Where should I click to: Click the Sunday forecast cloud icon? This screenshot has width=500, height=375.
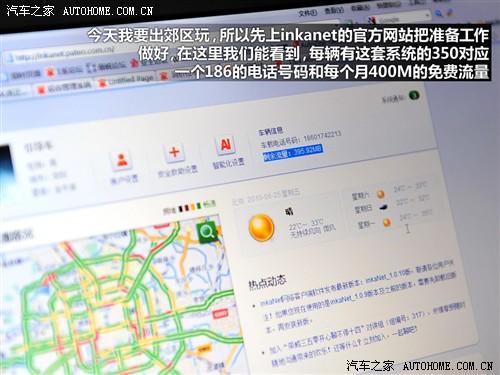384,208
